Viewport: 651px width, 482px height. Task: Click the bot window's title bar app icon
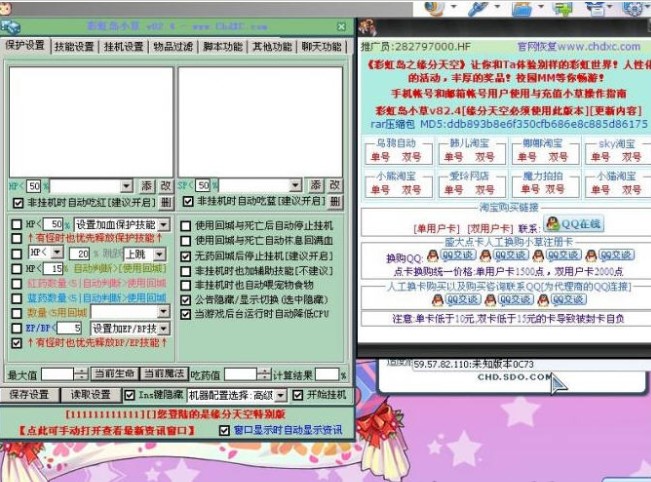point(10,27)
